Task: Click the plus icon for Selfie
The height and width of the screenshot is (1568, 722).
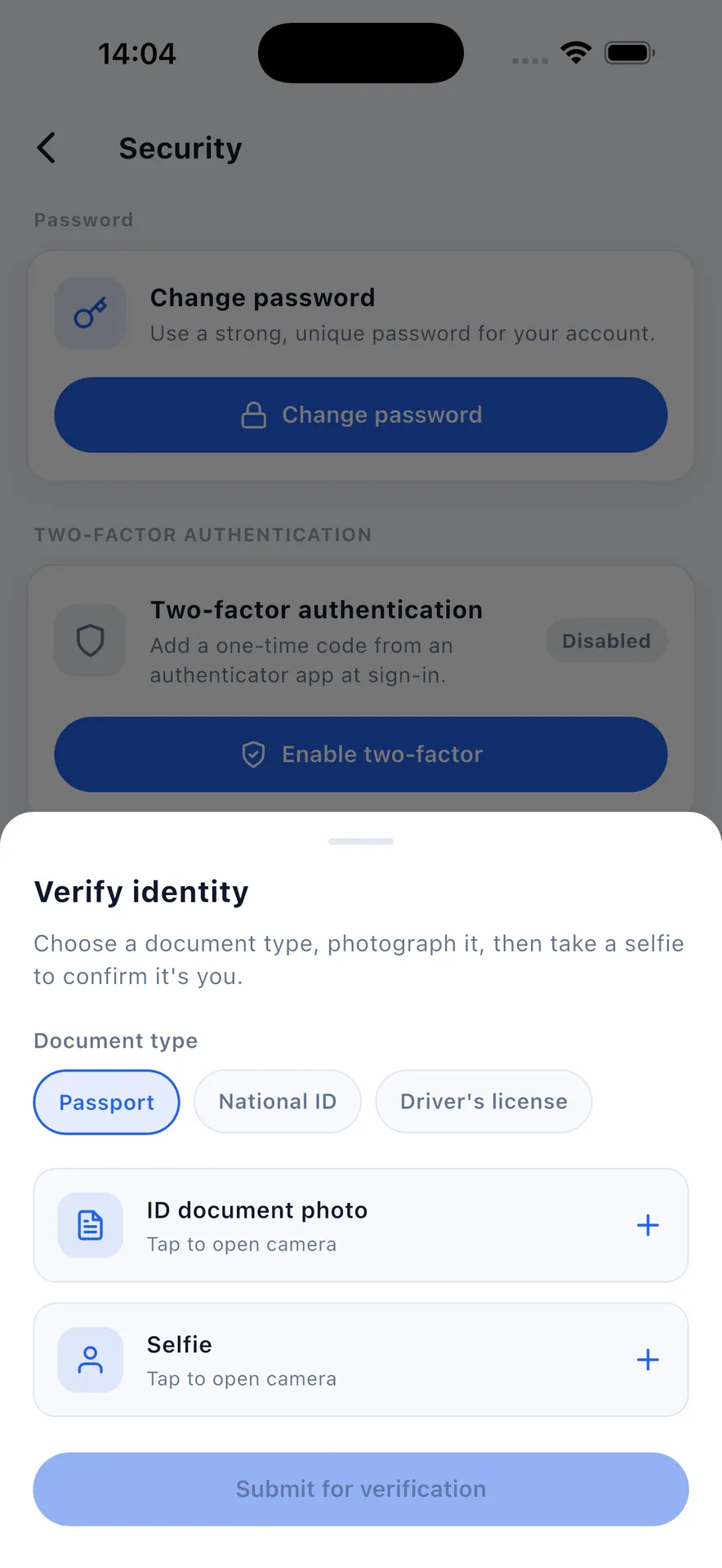Action: (x=648, y=1360)
